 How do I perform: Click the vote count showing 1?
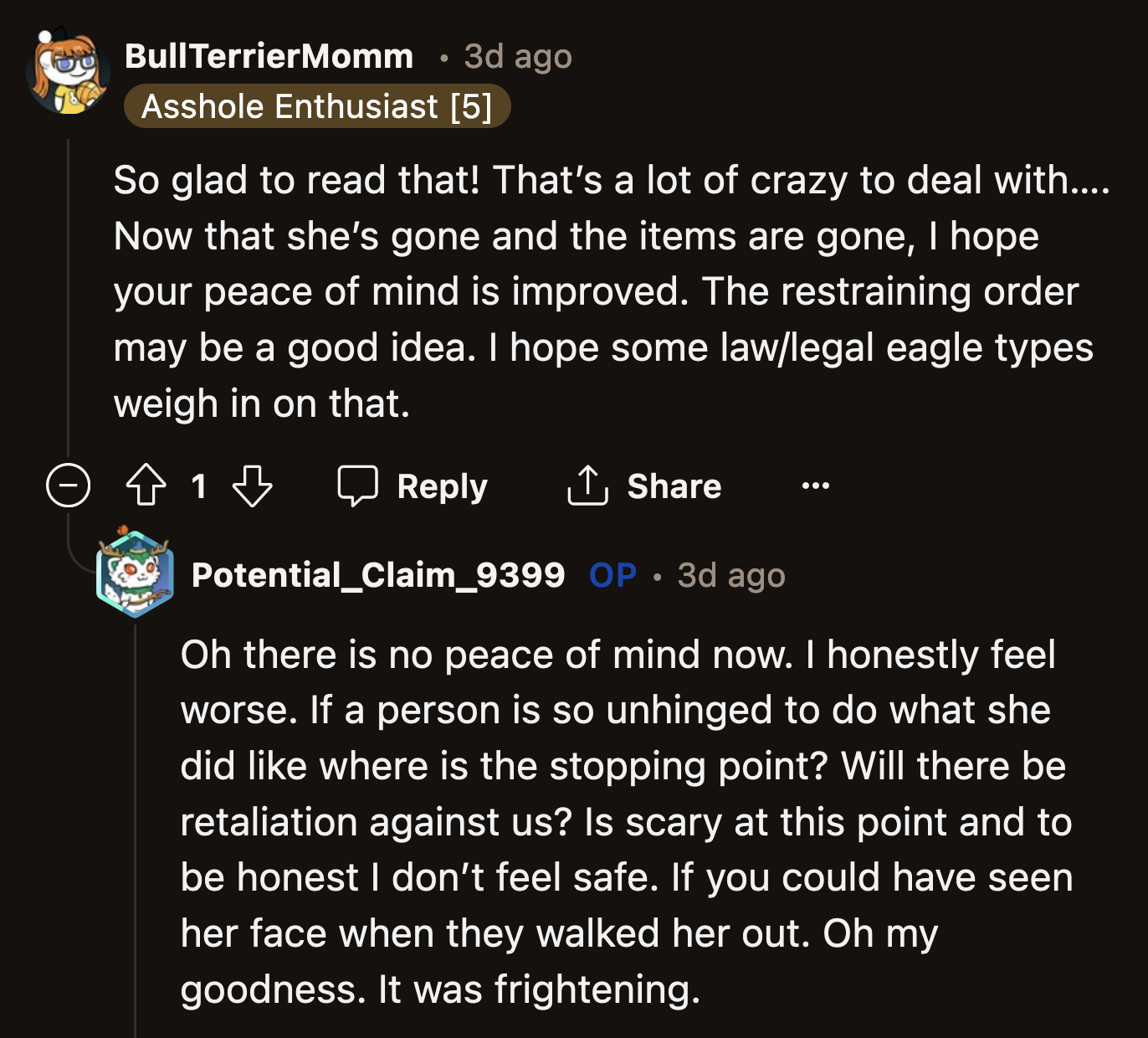pos(198,486)
